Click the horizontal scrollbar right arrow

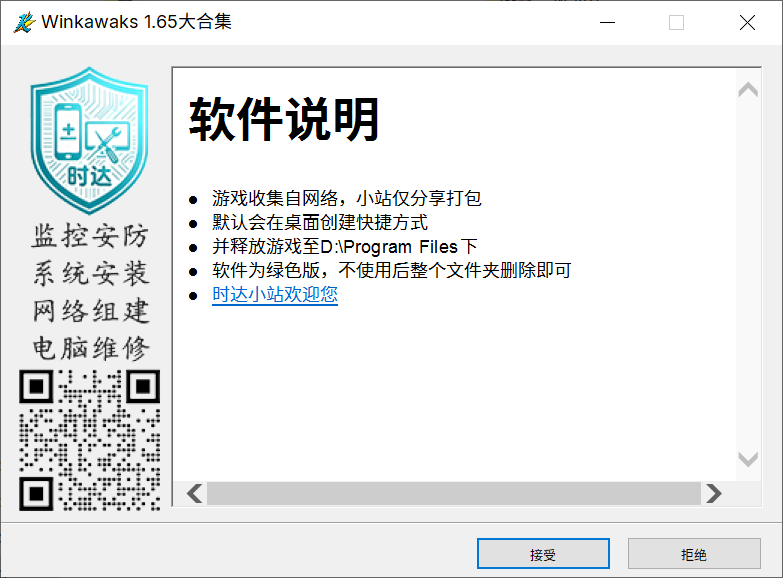714,494
